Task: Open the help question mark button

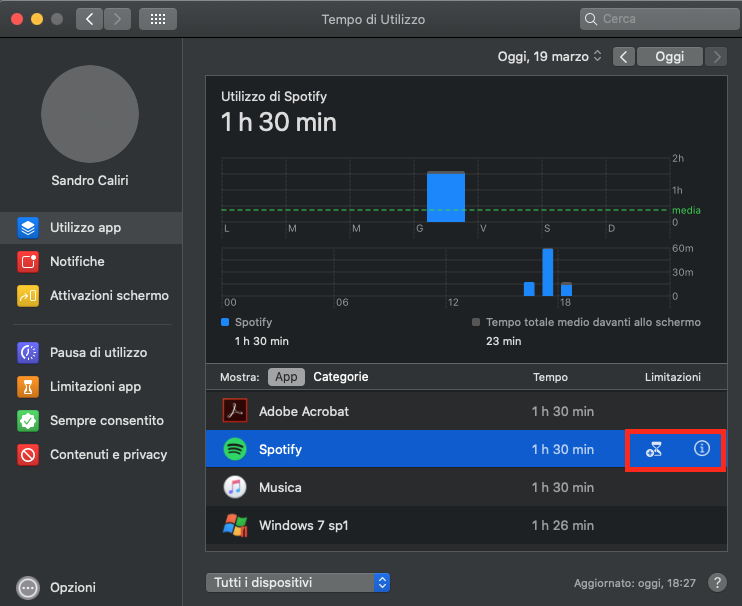Action: click(717, 582)
